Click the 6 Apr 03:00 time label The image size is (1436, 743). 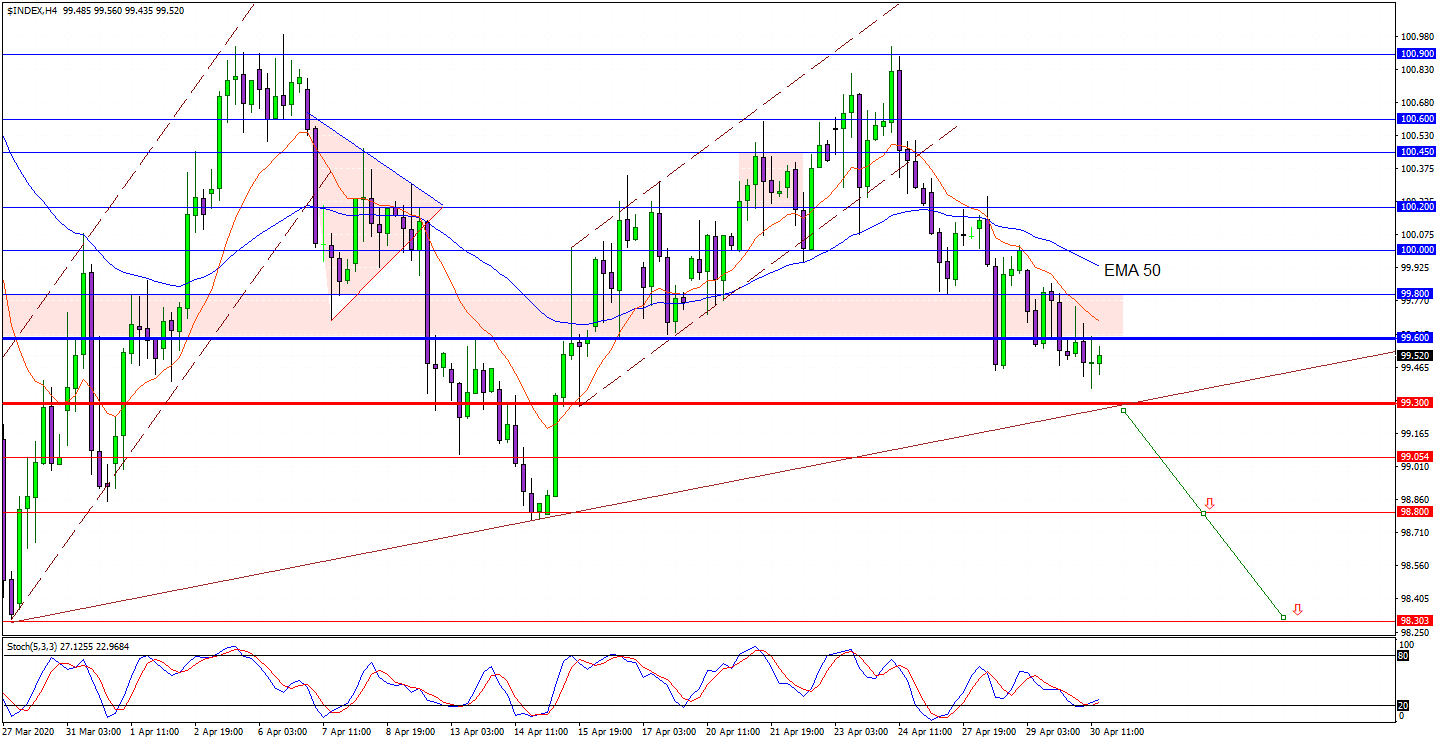pos(283,732)
